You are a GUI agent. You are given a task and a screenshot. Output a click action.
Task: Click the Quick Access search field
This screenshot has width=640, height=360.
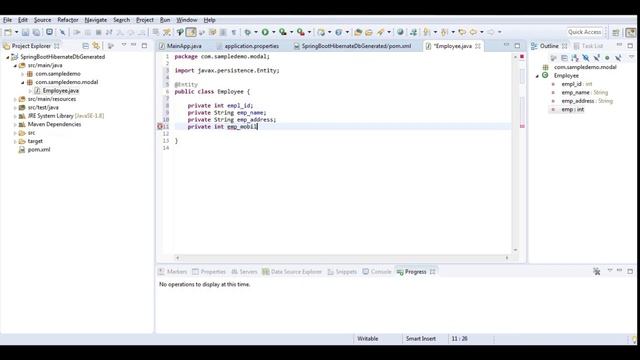pyautogui.click(x=584, y=32)
